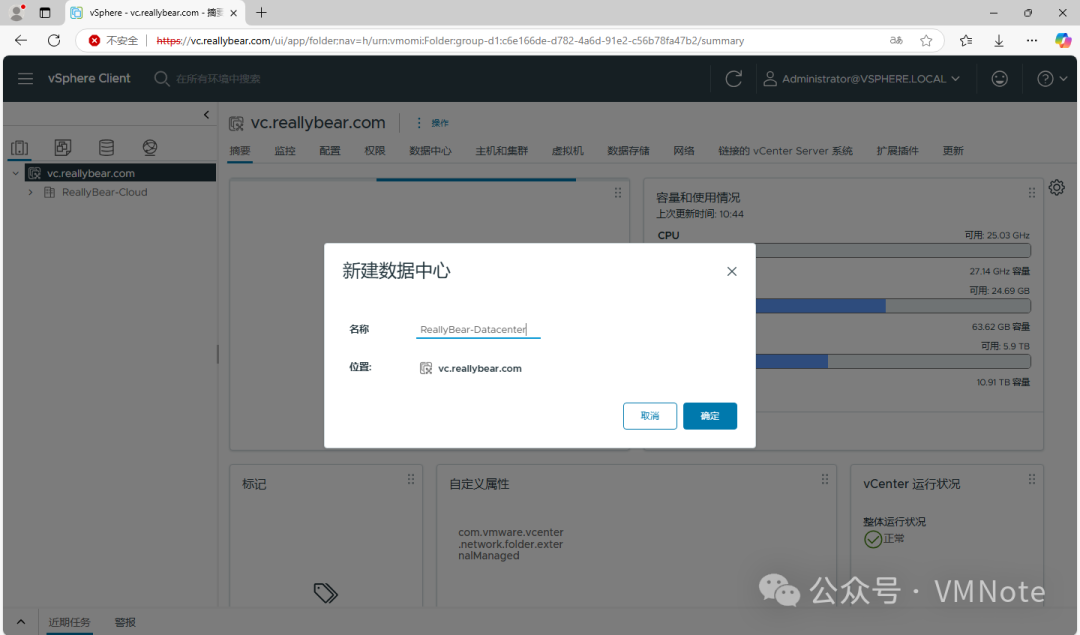Click the vSphere Client home title
Image resolution: width=1080 pixels, height=635 pixels.
(89, 79)
